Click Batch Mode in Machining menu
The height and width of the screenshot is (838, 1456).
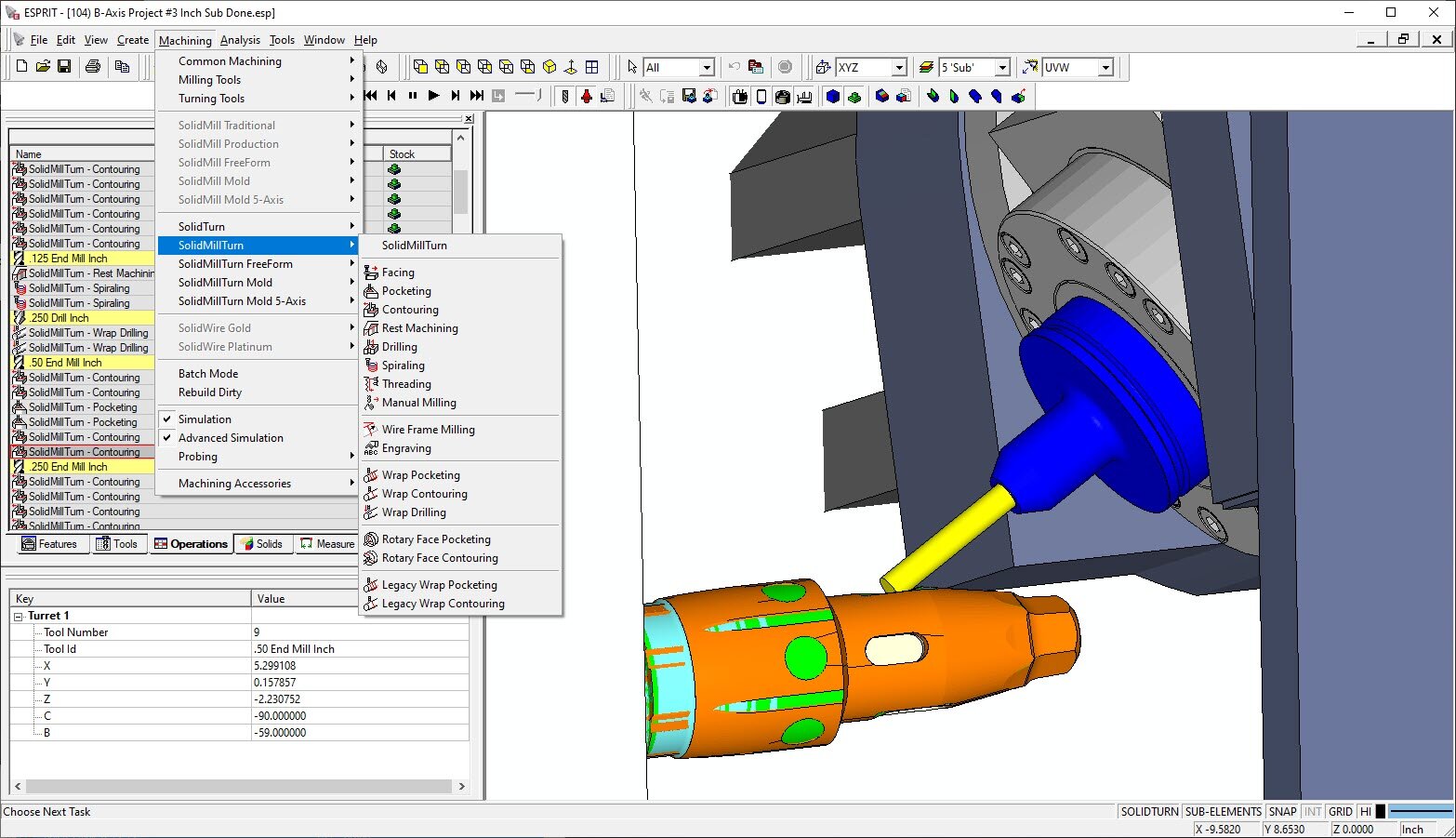[258, 374]
